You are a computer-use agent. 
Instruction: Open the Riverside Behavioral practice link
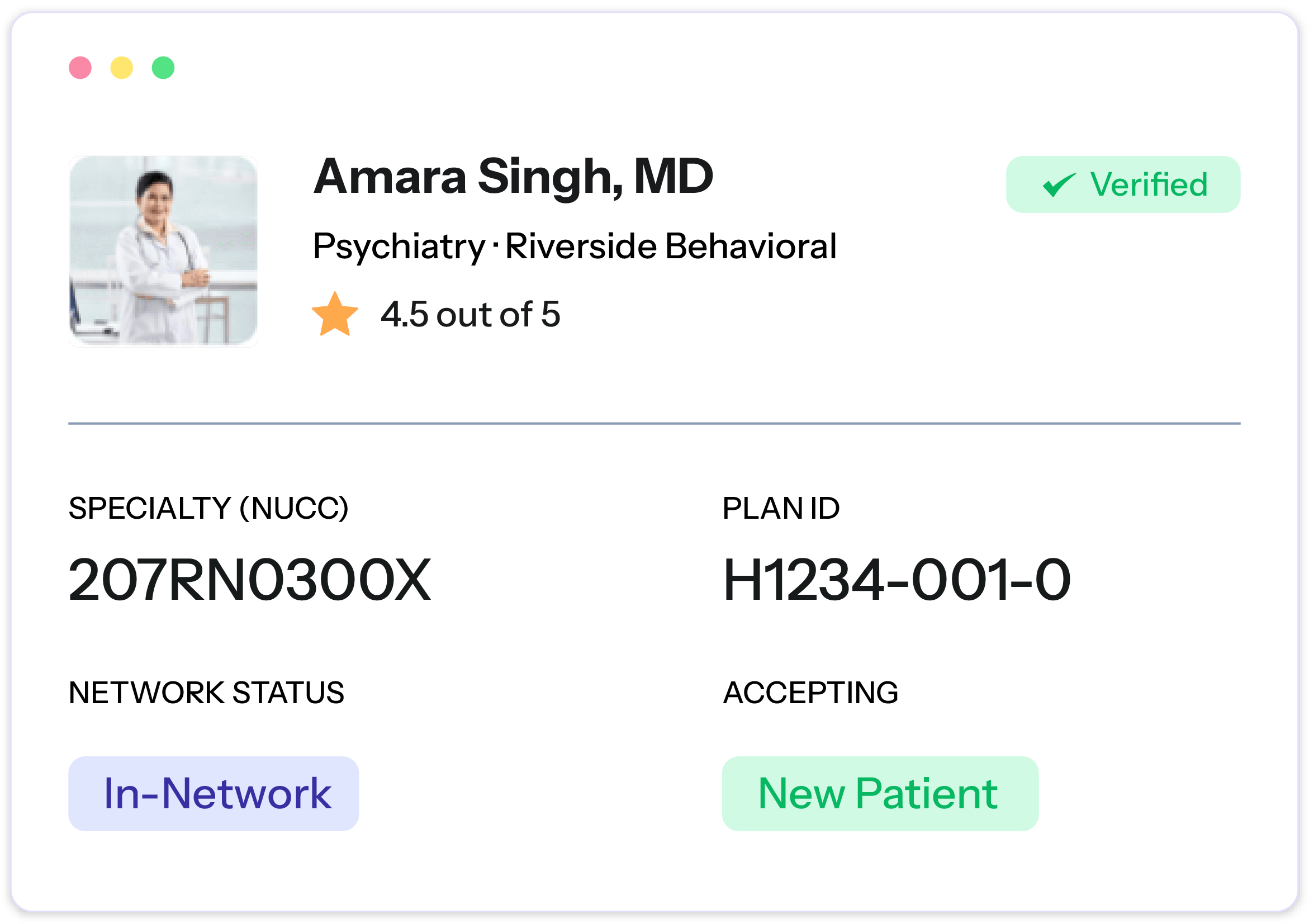pyautogui.click(x=671, y=247)
